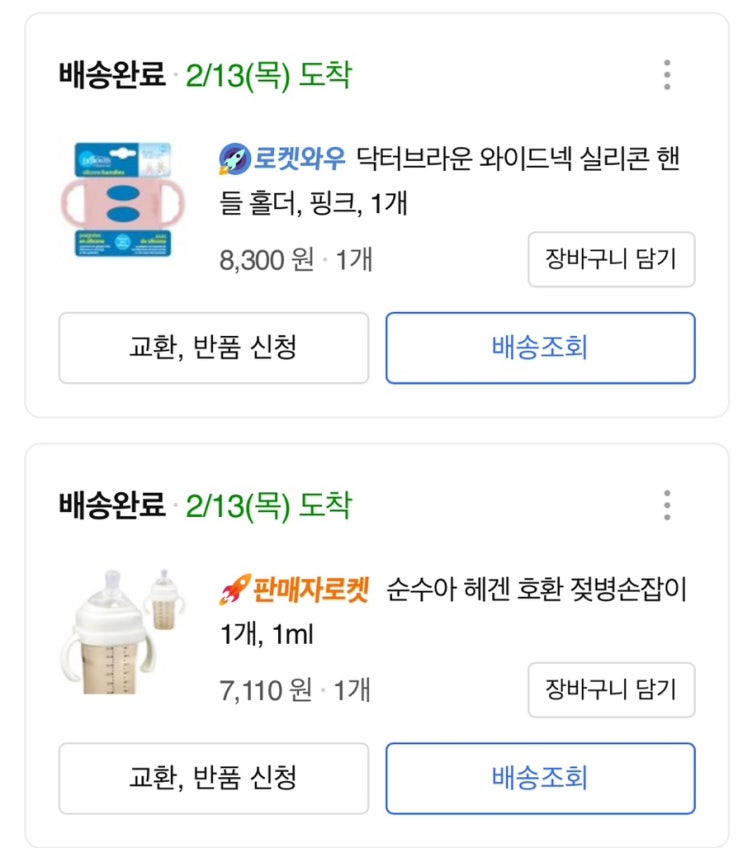743x848 pixels.
Task: Click 배송조회 for the 순수아 젖병손잡이 order
Action: coord(540,778)
